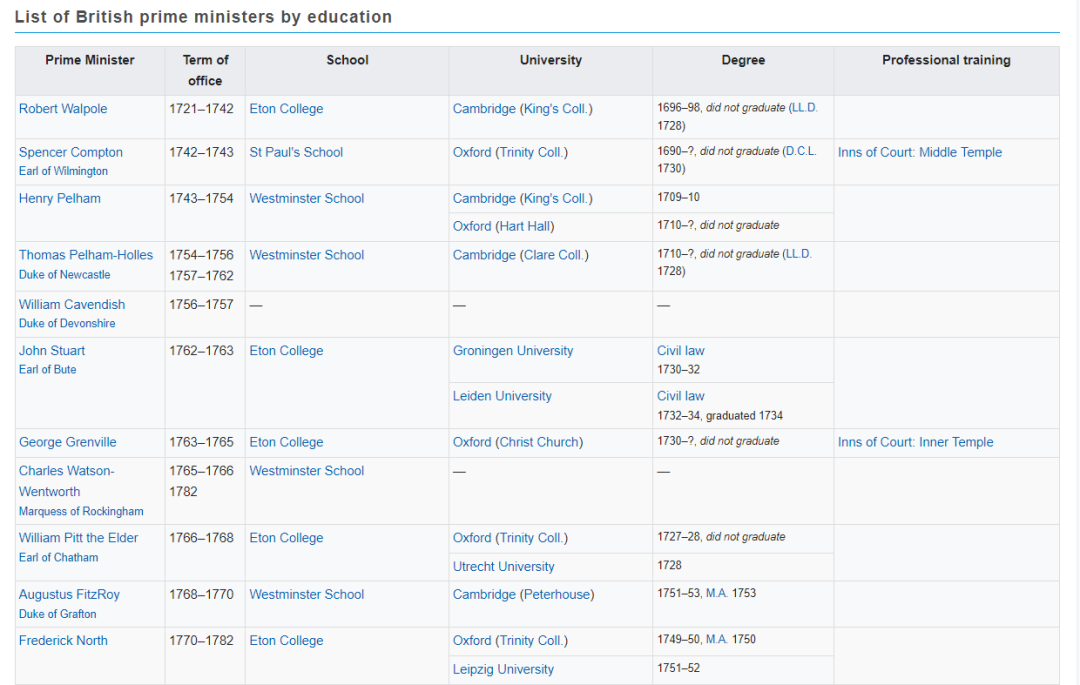Viewport: 1080px width, 685px height.
Task: Click the M.A. link in Frederick North's row
Action: pyautogui.click(x=717, y=639)
